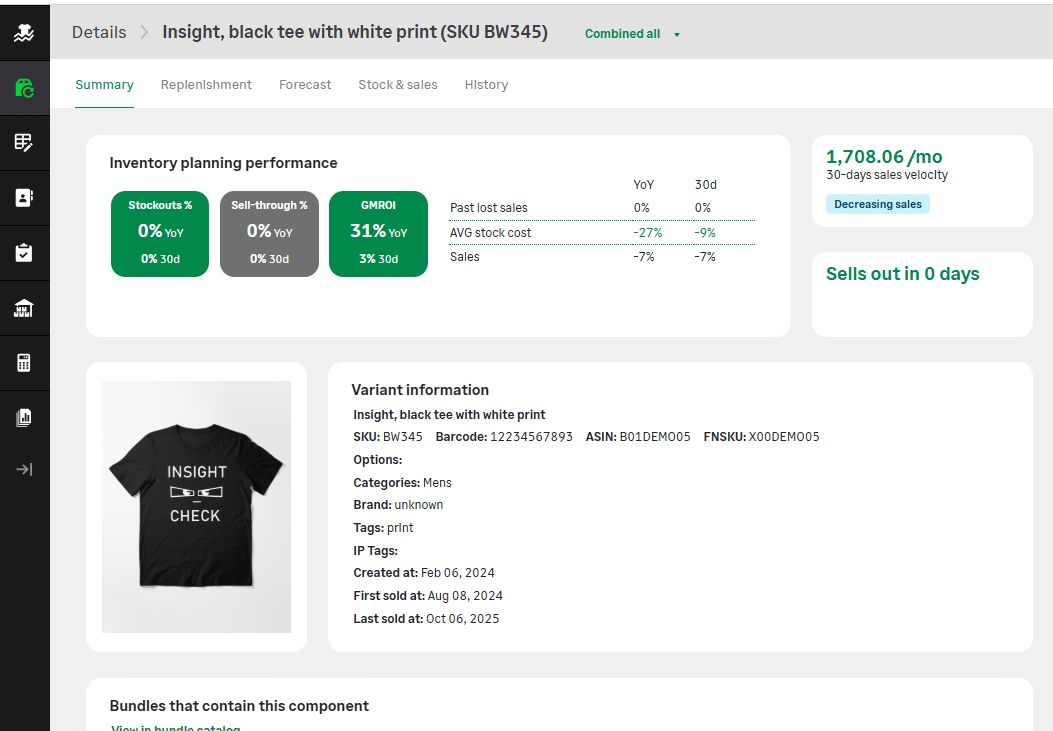Expand the sales channel selector chevron
The height and width of the screenshot is (731, 1053).
pos(676,34)
